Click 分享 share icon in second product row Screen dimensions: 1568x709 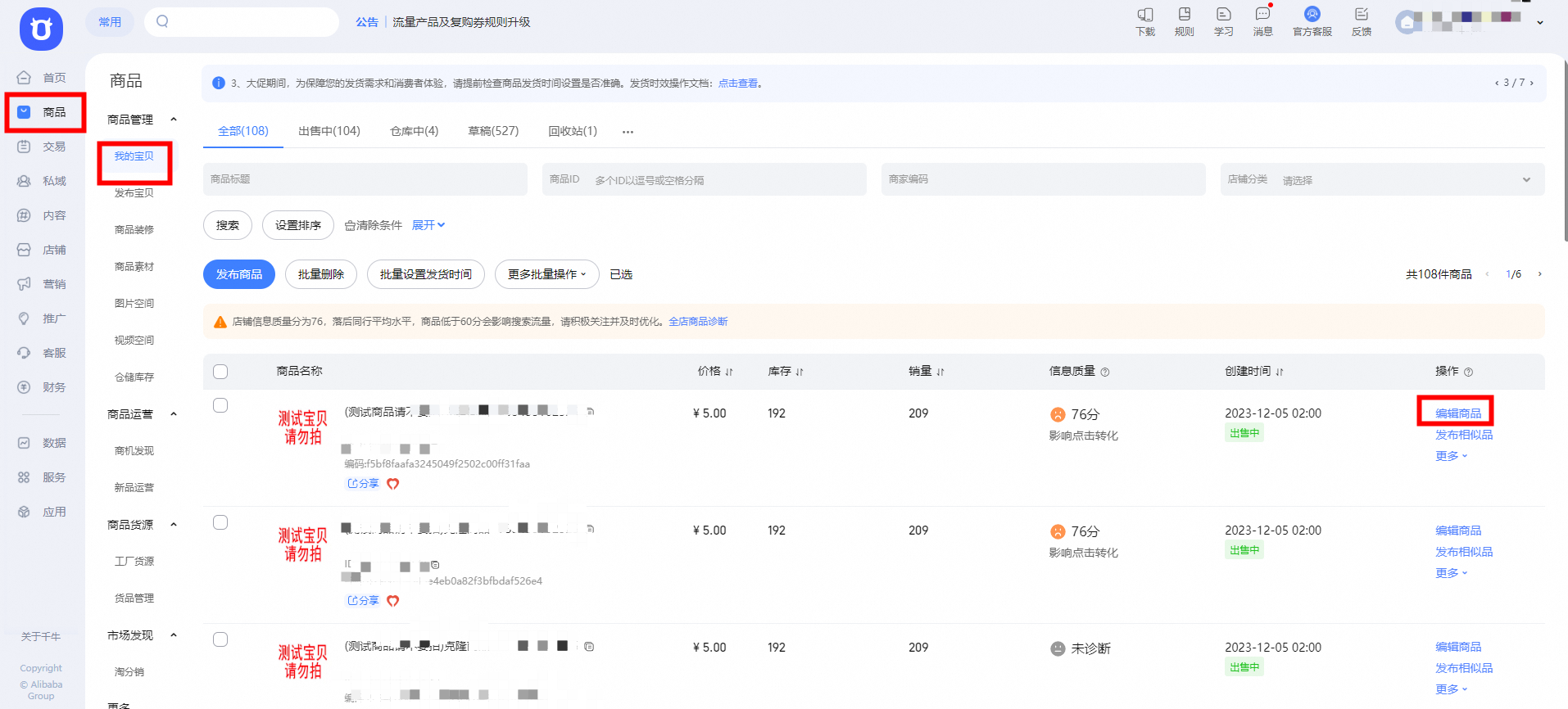(363, 600)
